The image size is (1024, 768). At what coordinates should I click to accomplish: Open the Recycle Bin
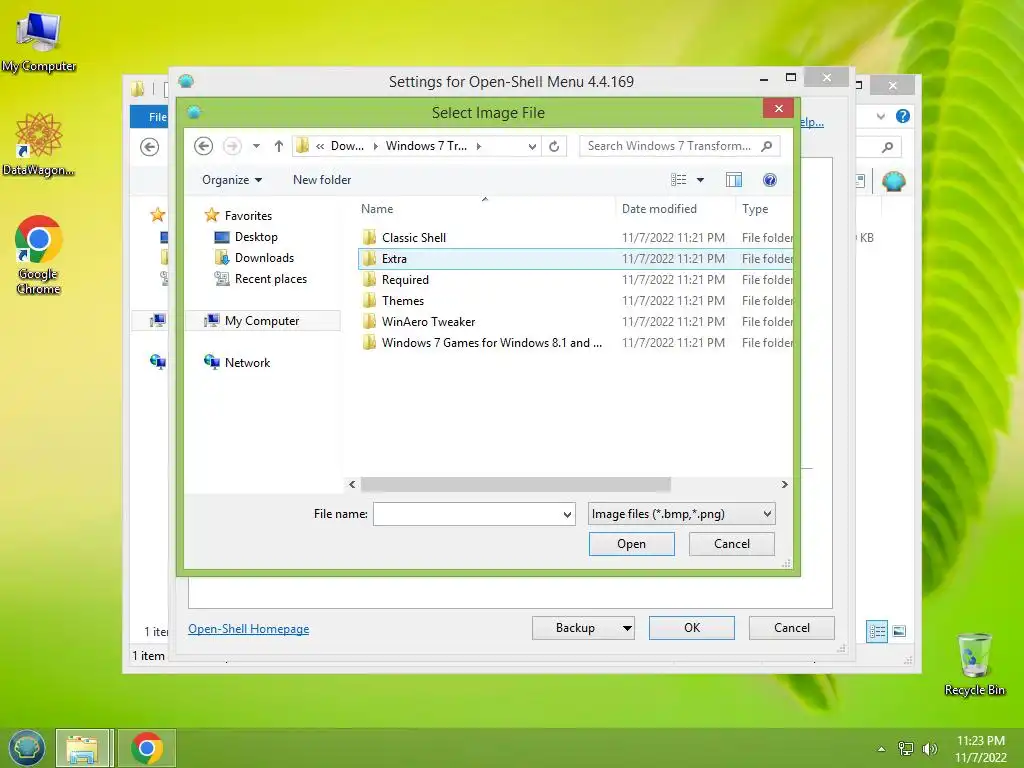(974, 664)
